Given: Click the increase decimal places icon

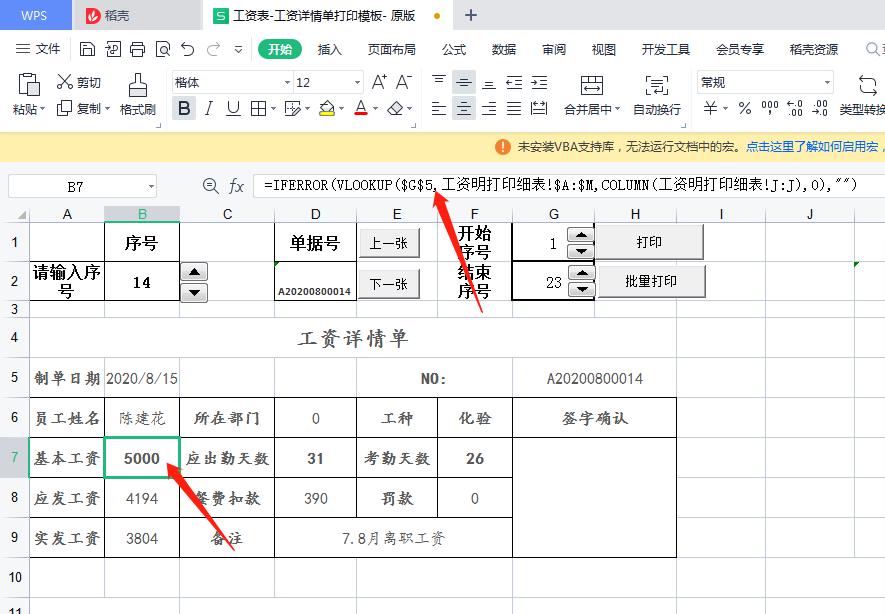Looking at the screenshot, I should click(x=795, y=108).
